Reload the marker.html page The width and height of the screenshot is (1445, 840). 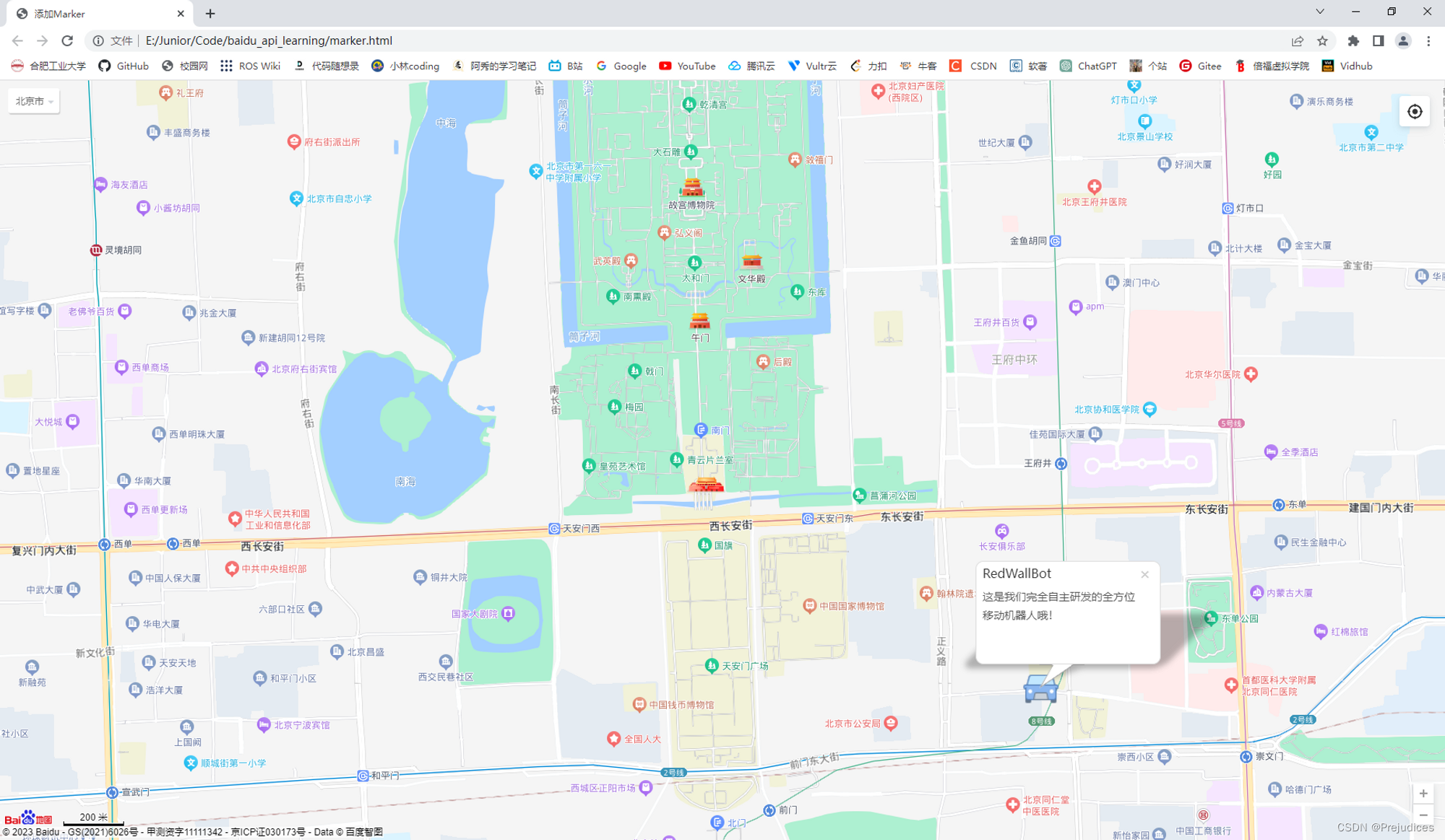pos(68,41)
